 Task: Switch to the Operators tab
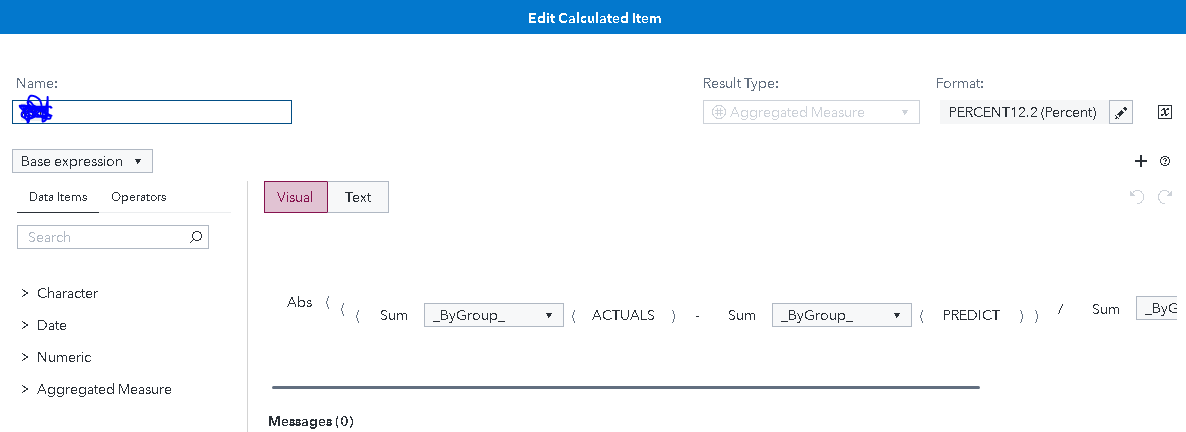tap(139, 197)
